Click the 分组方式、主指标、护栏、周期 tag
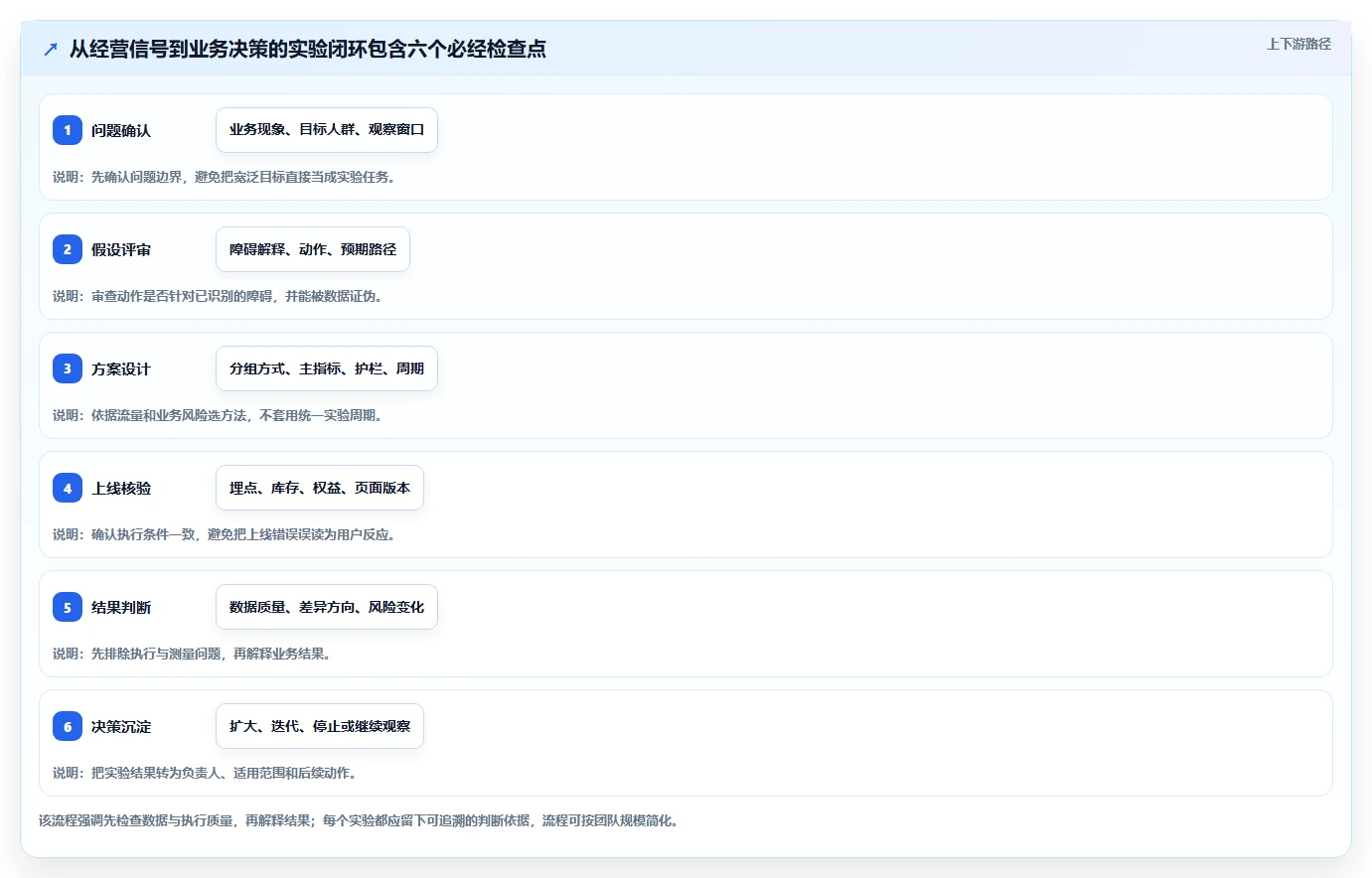The width and height of the screenshot is (1372, 878). coord(327,368)
